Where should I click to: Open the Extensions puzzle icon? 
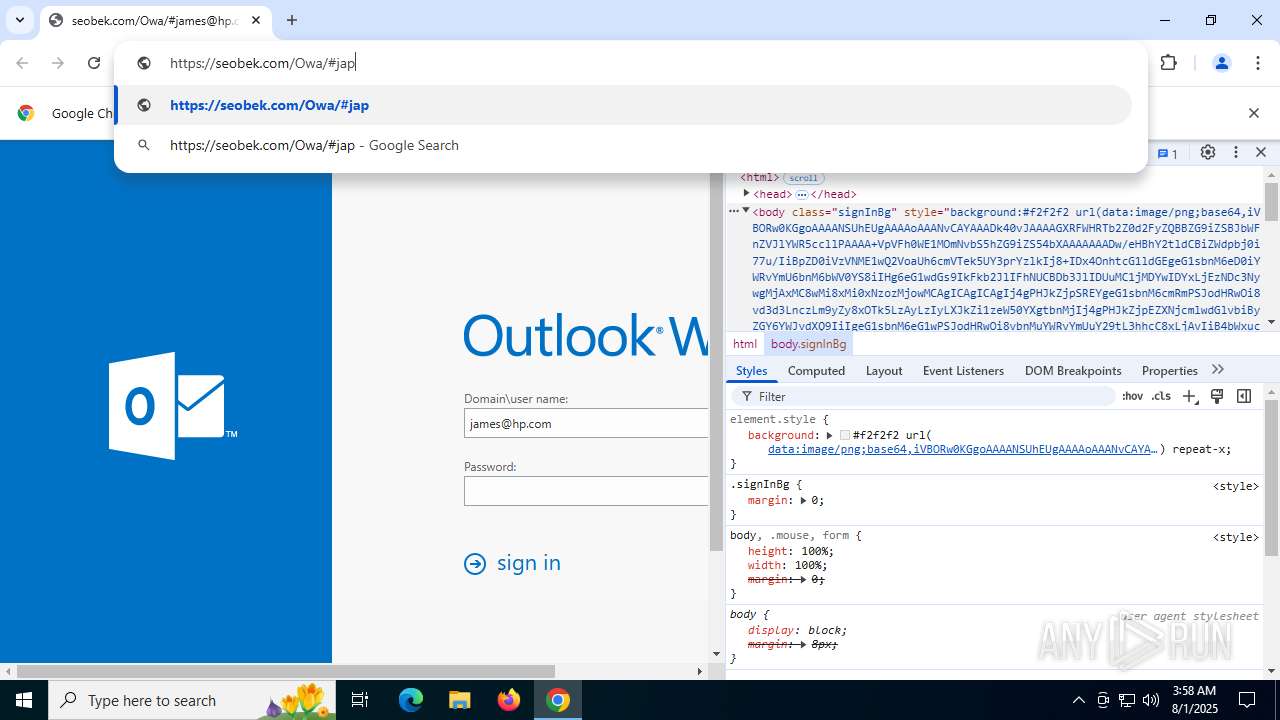(x=1168, y=63)
